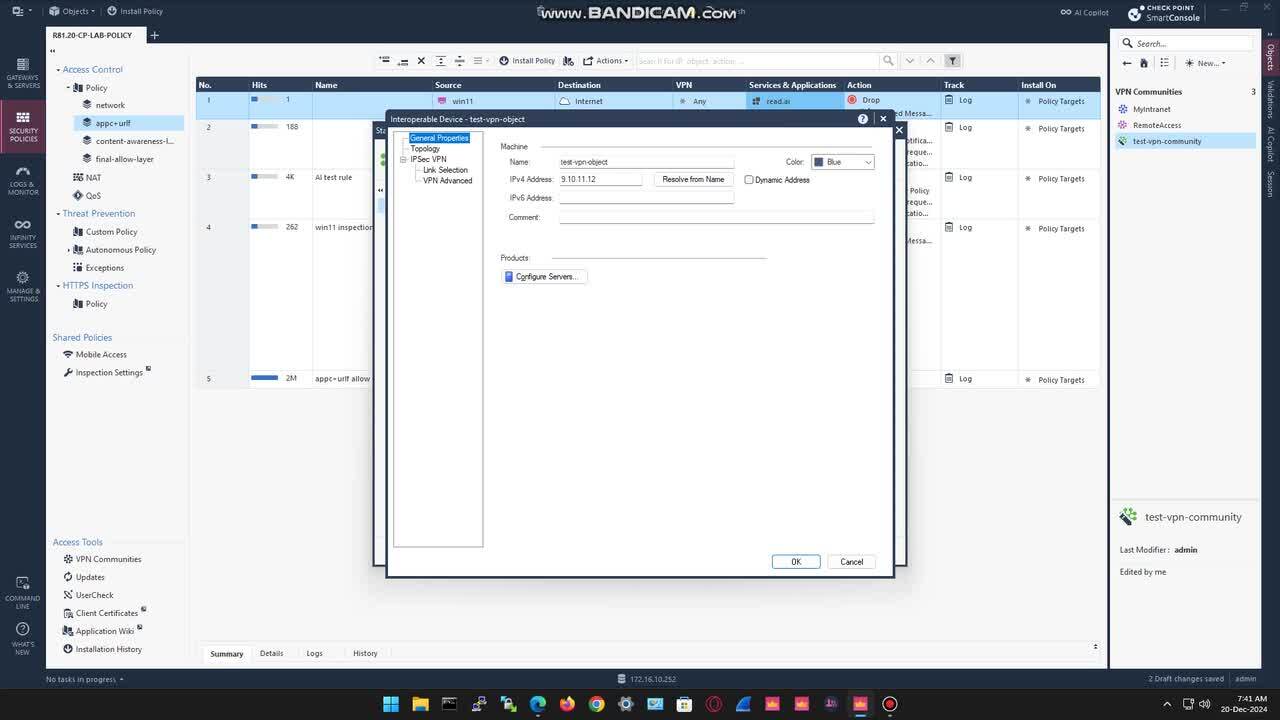Click the Resolve from Name button
Viewport: 1280px width, 720px height.
click(x=692, y=179)
